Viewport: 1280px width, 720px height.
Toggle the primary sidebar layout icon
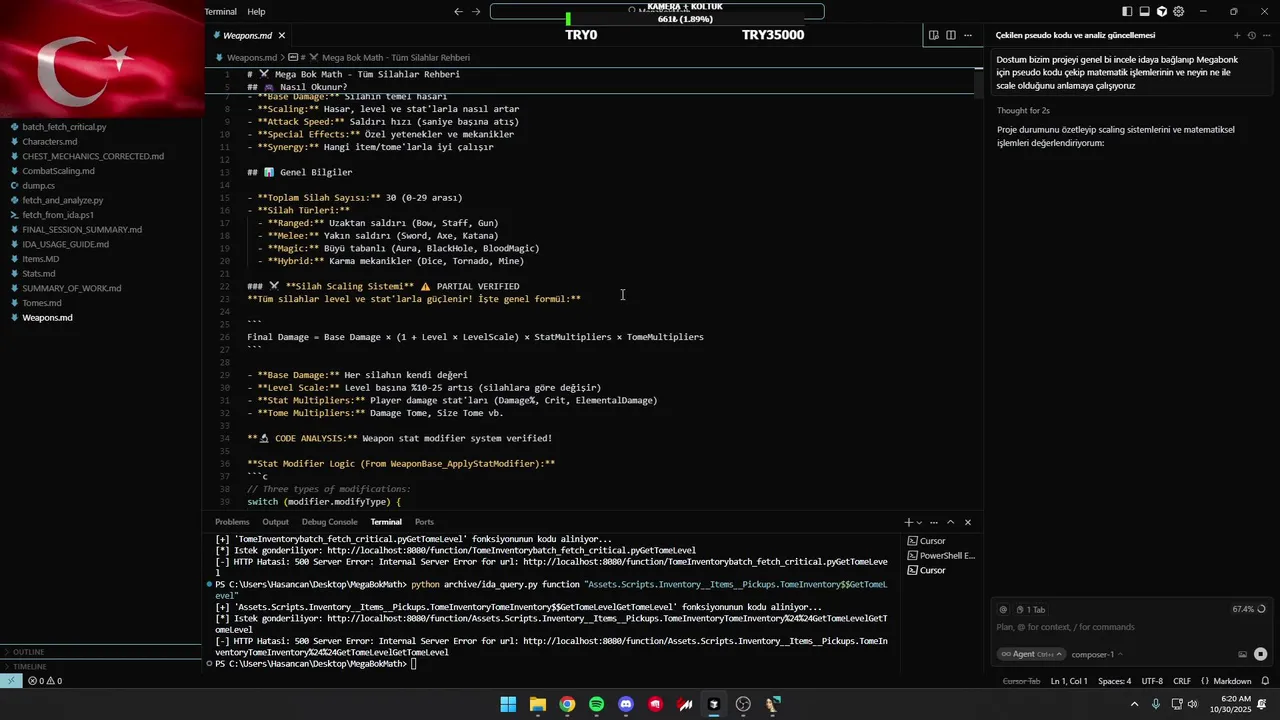coord(1128,12)
